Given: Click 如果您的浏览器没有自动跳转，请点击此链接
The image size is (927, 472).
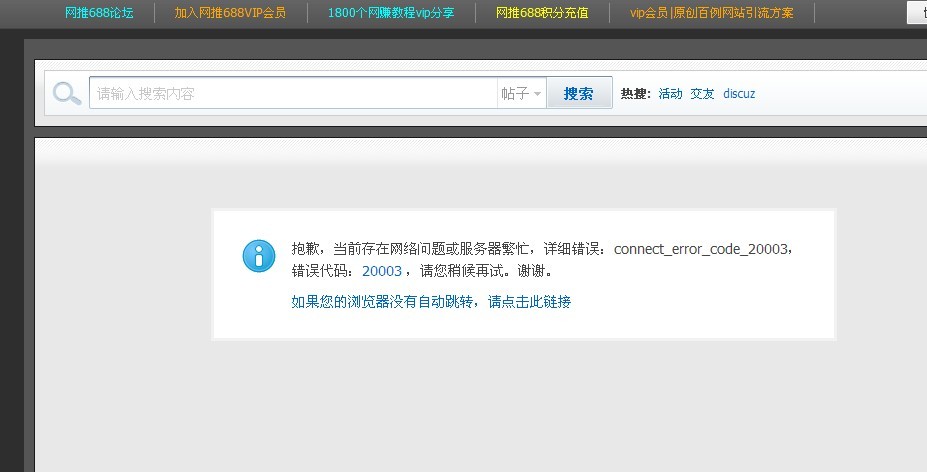Looking at the screenshot, I should (x=431, y=302).
